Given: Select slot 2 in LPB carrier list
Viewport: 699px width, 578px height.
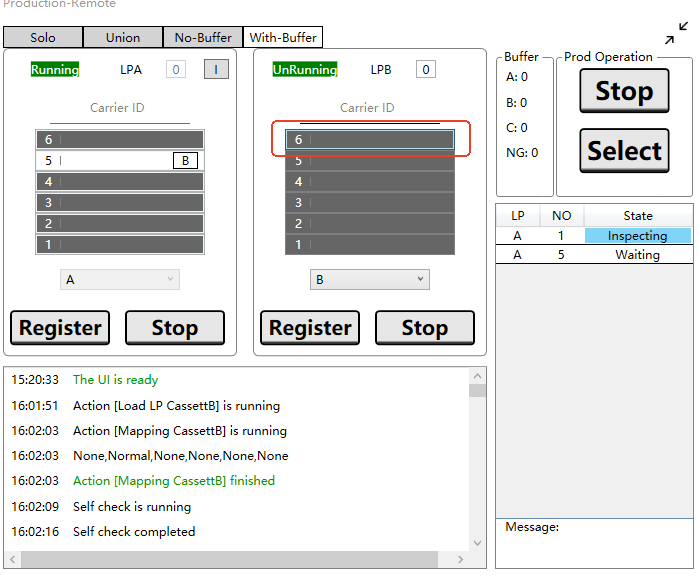Looking at the screenshot, I should [370, 223].
